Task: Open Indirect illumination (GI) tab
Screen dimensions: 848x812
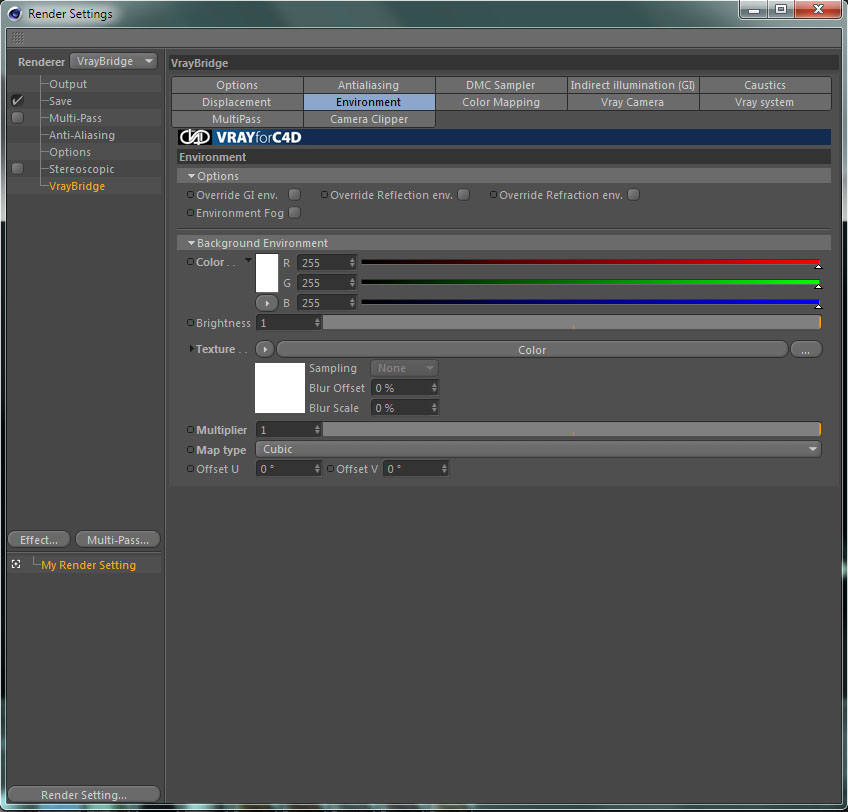Action: [x=633, y=85]
